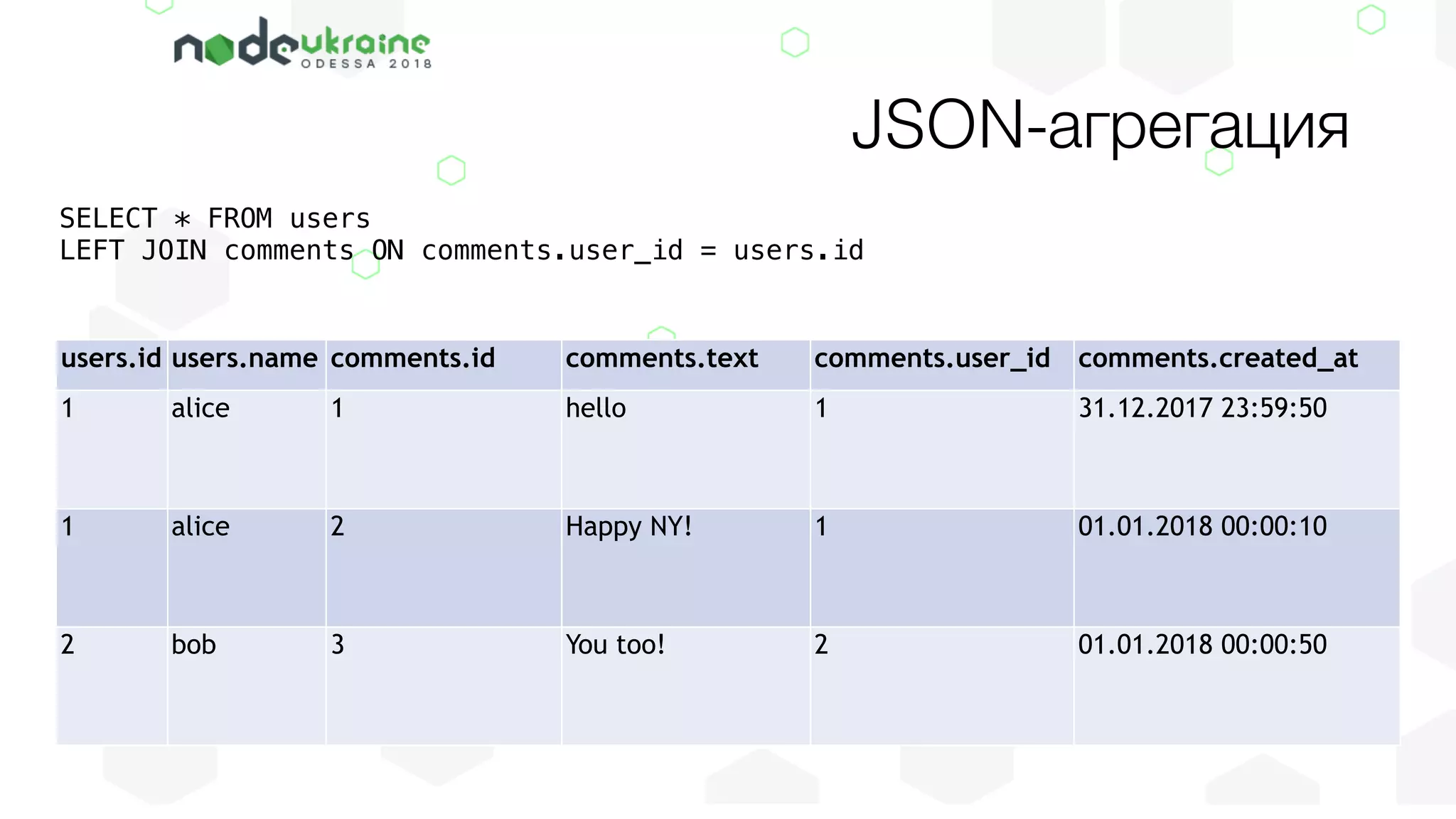Click the Node Ukraine Odessa 2018 logo
This screenshot has width=1456, height=819.
pyautogui.click(x=303, y=43)
